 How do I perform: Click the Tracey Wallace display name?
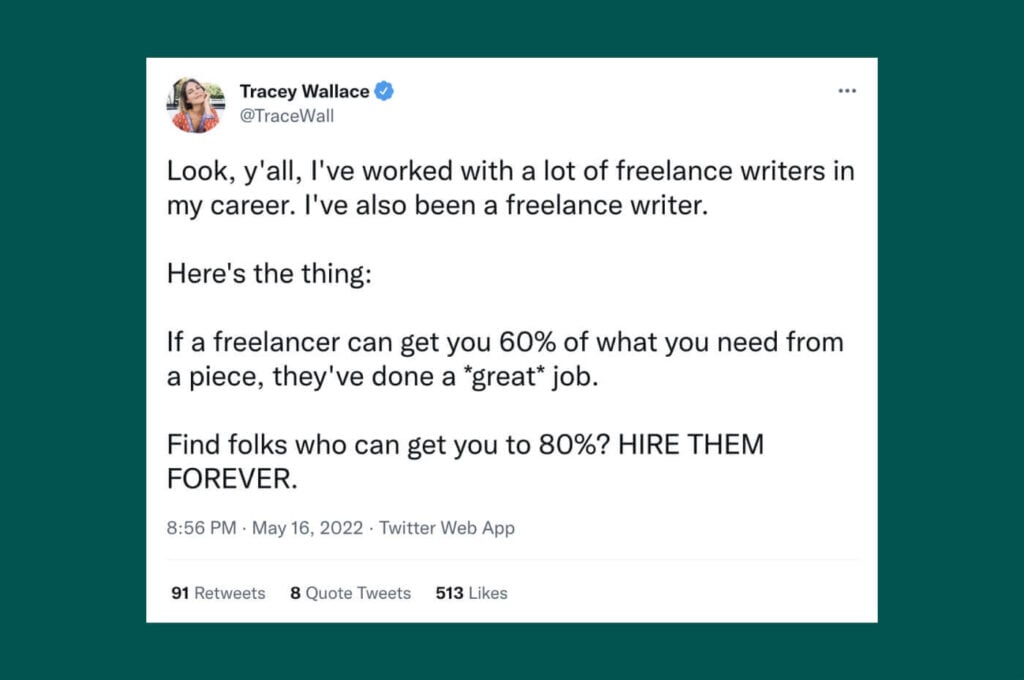click(x=305, y=91)
